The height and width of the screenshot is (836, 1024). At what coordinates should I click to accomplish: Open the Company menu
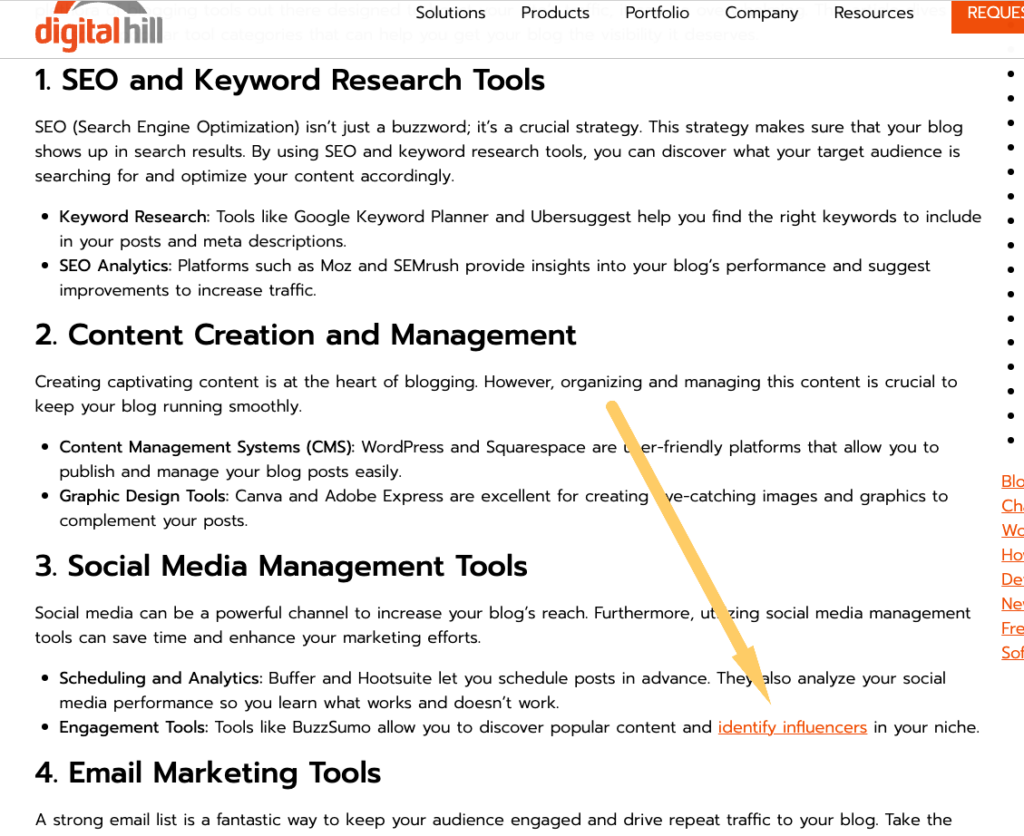click(x=761, y=13)
